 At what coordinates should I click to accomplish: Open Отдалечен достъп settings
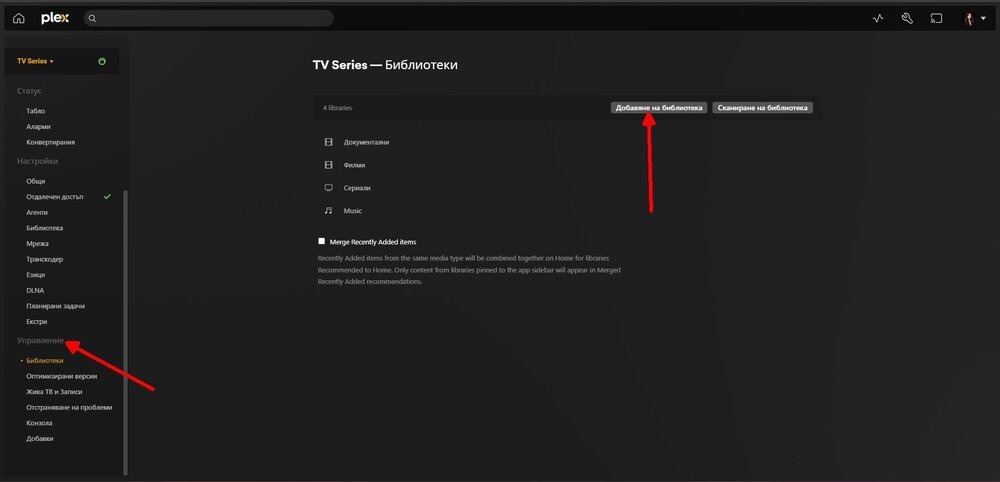click(x=55, y=196)
